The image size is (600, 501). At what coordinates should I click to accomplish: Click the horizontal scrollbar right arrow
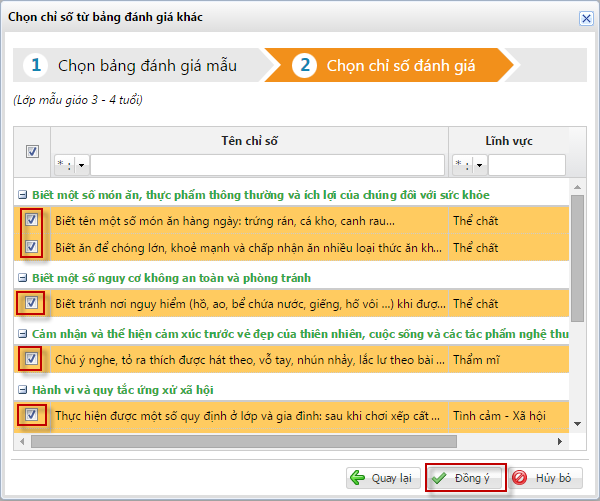(559, 441)
